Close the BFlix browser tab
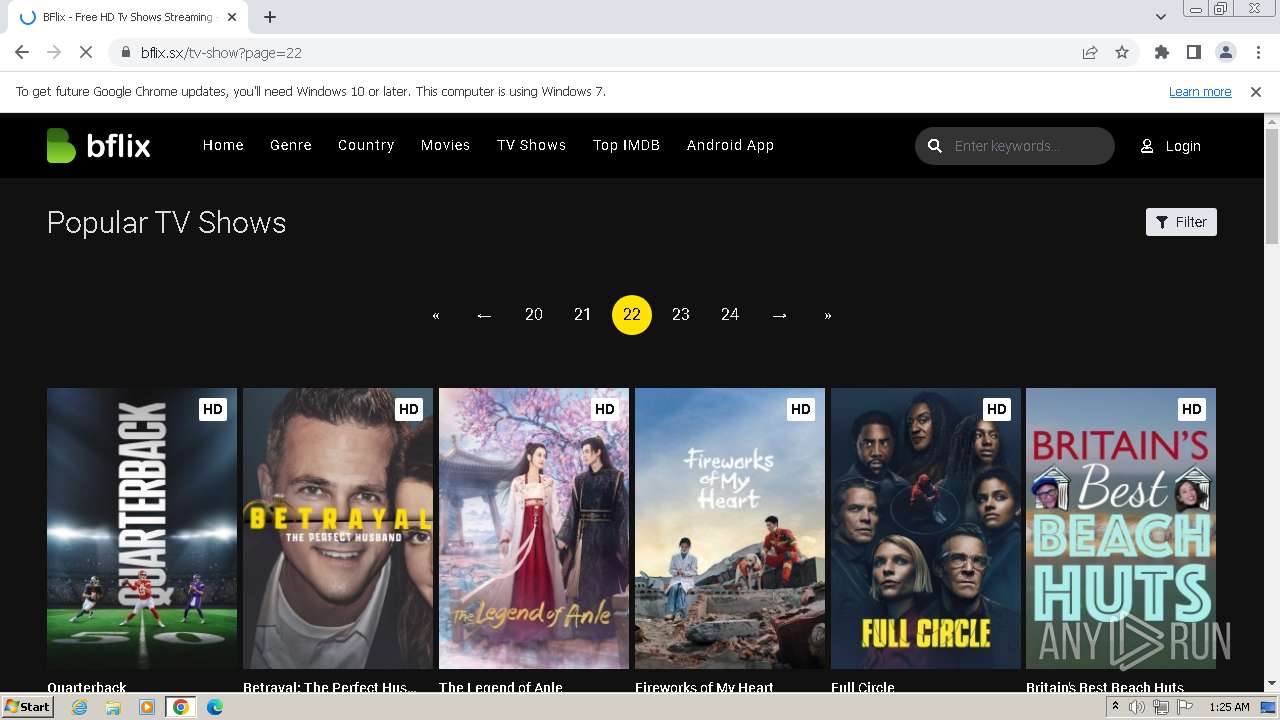Screen dimensions: 1280x720 click(232, 17)
